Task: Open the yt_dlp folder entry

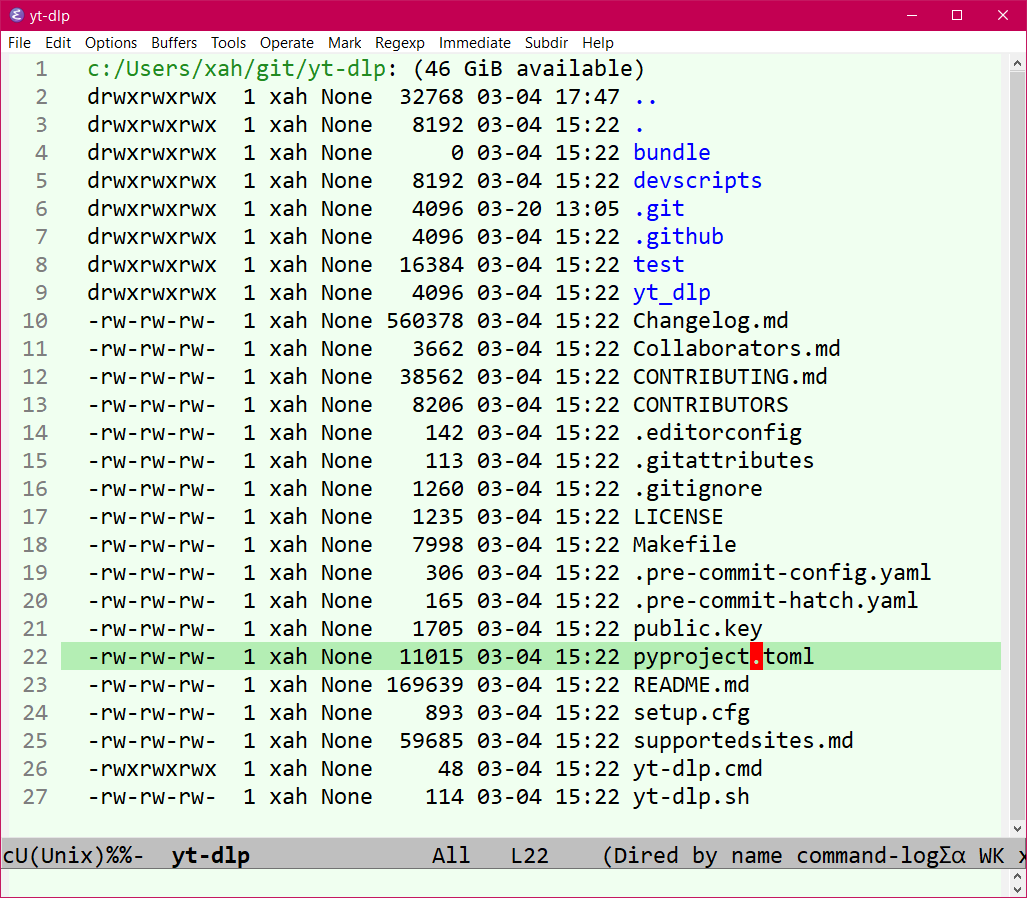Action: click(x=671, y=293)
